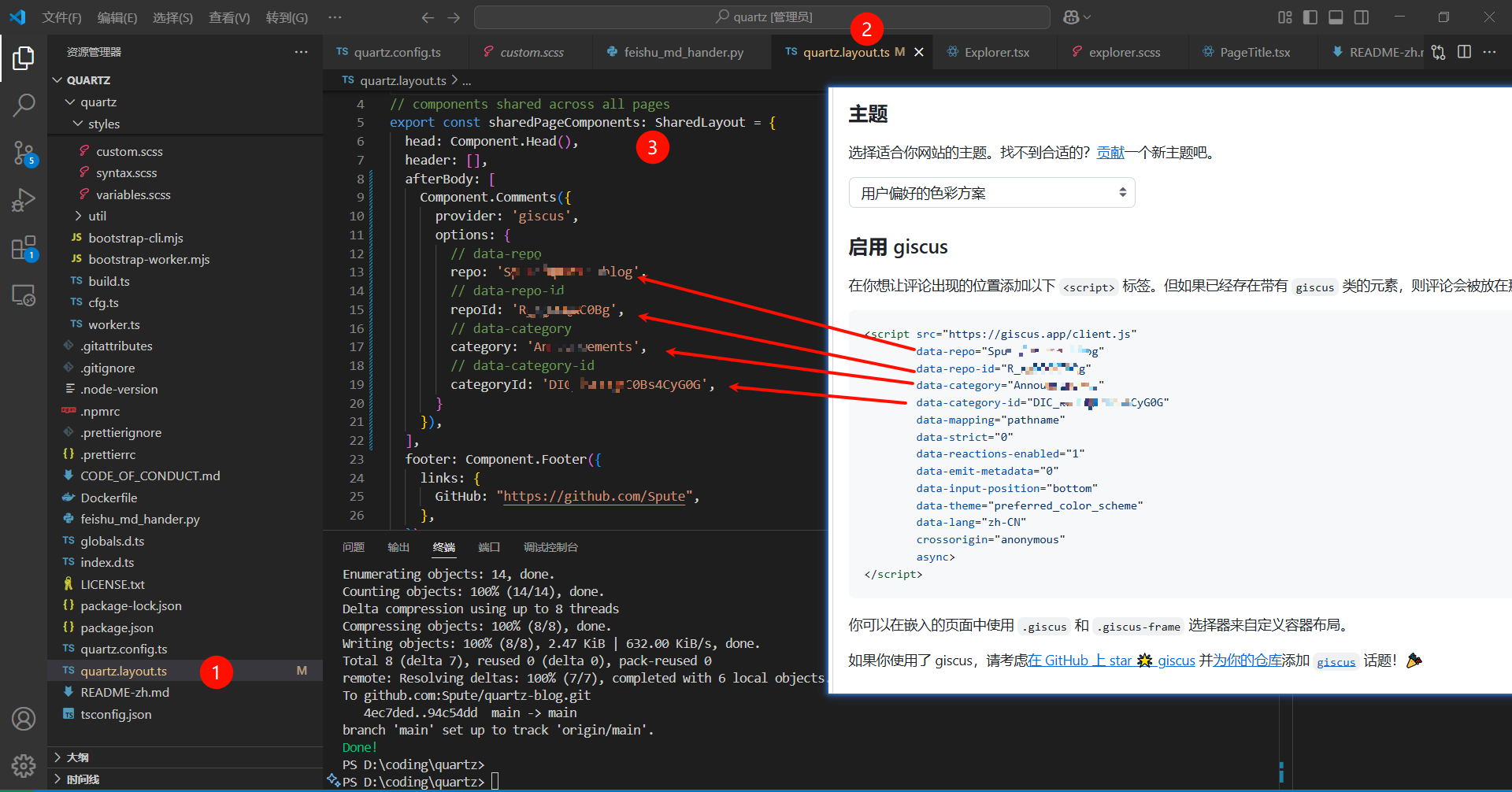Toggle the primary side bar layout button
Image resolution: width=1512 pixels, height=792 pixels.
(1310, 17)
